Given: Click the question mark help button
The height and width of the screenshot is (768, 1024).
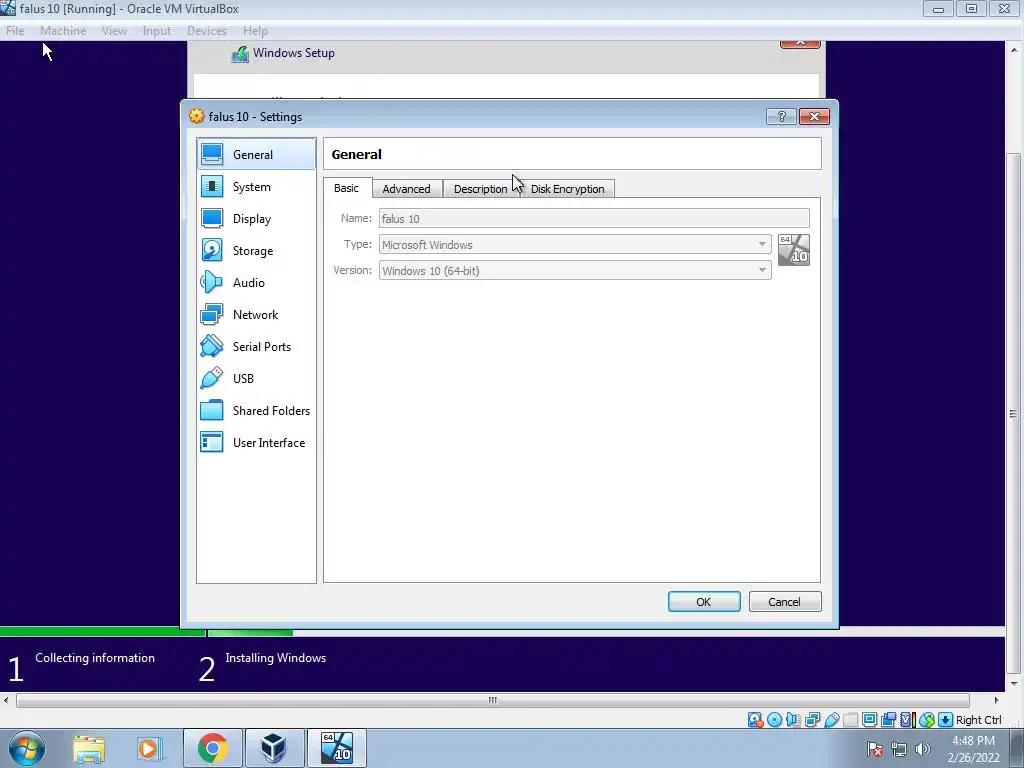Looking at the screenshot, I should pos(781,116).
